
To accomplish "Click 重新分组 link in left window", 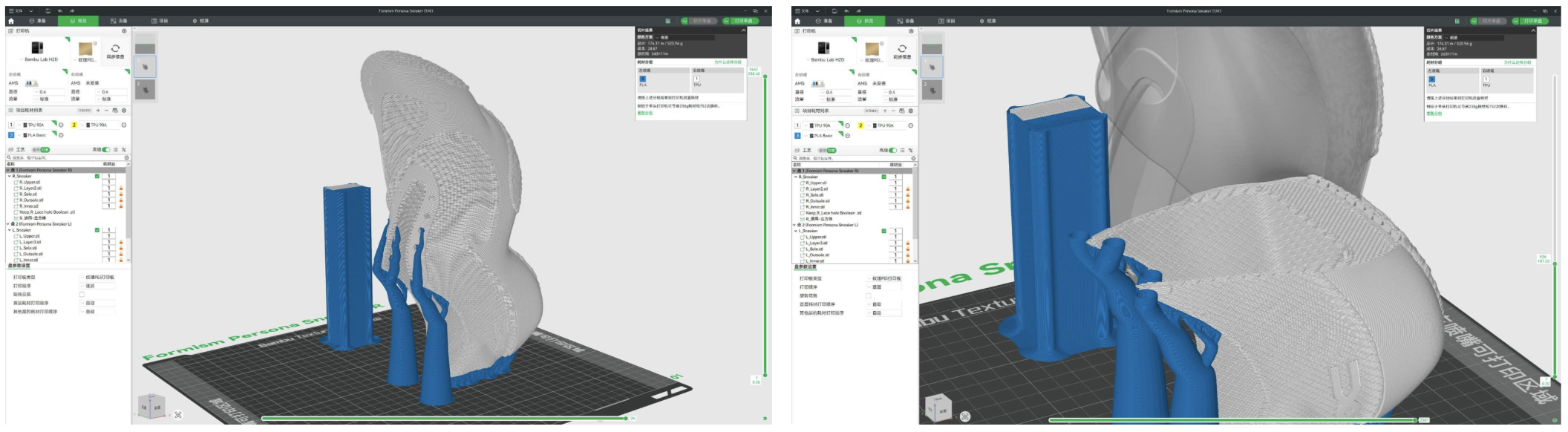I will coord(645,113).
